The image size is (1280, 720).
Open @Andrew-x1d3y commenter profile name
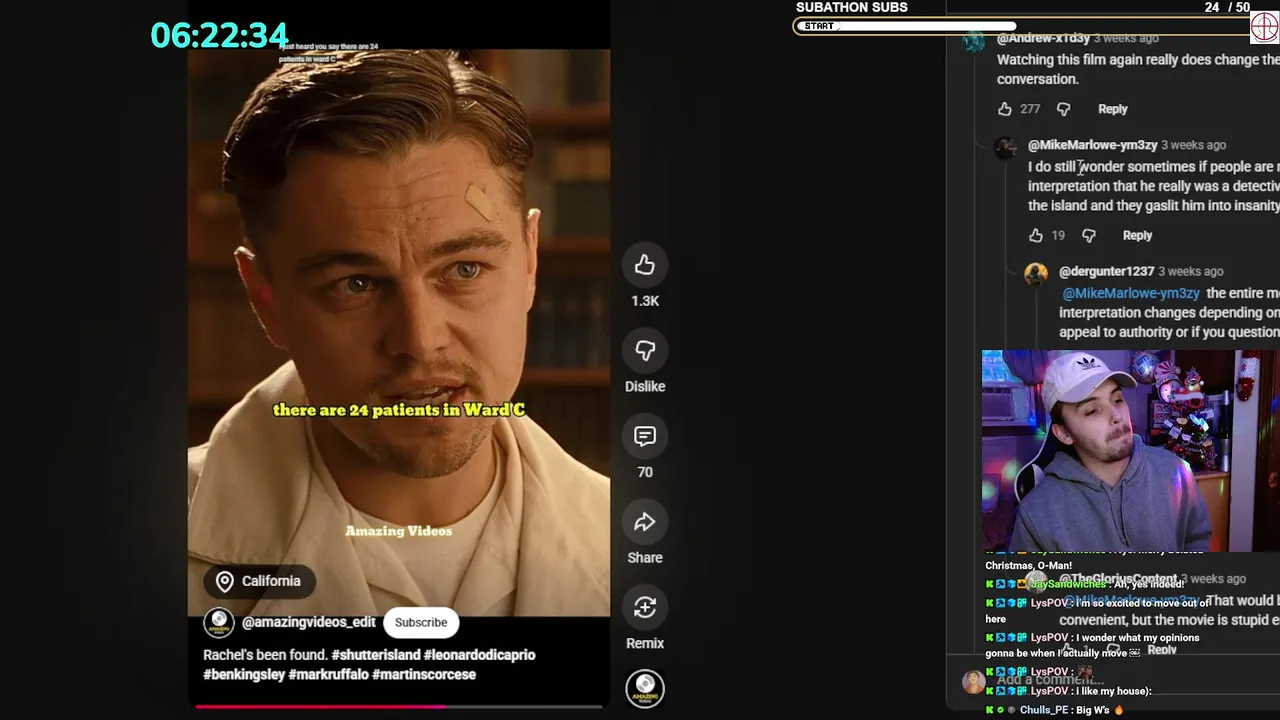pos(1043,38)
